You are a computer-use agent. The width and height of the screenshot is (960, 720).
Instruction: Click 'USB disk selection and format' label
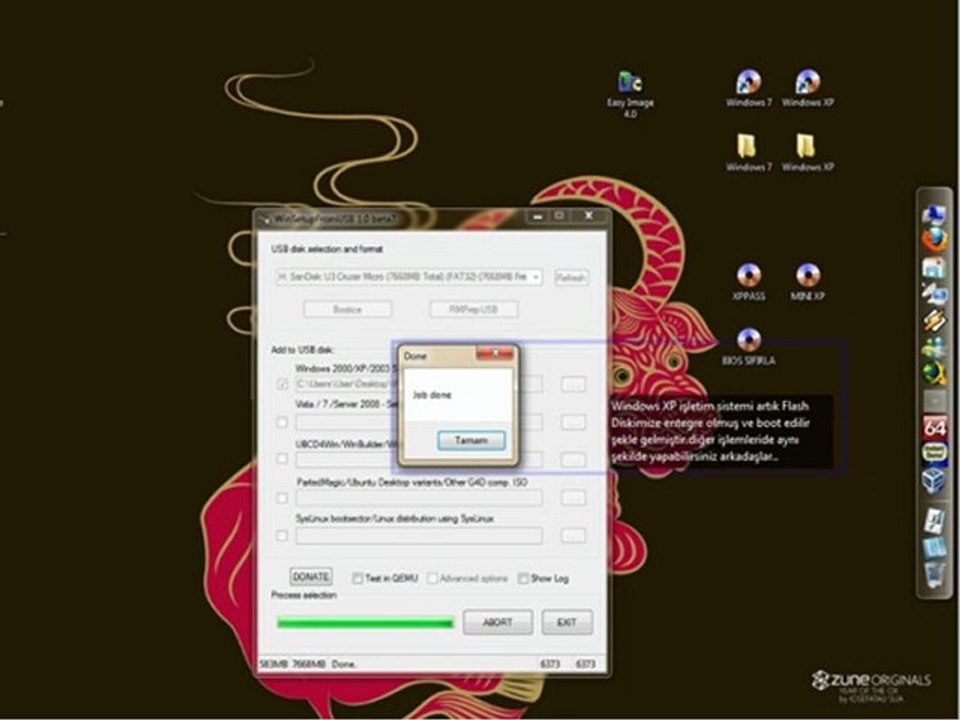coord(328,249)
